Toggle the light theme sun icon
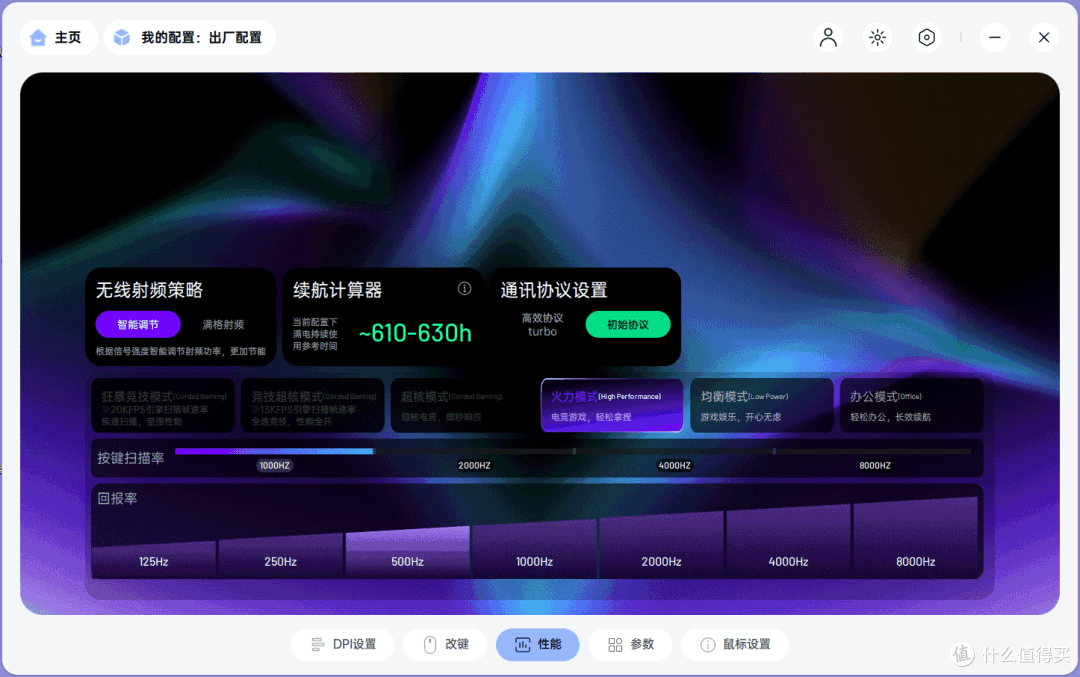The width and height of the screenshot is (1080, 677). (878, 37)
